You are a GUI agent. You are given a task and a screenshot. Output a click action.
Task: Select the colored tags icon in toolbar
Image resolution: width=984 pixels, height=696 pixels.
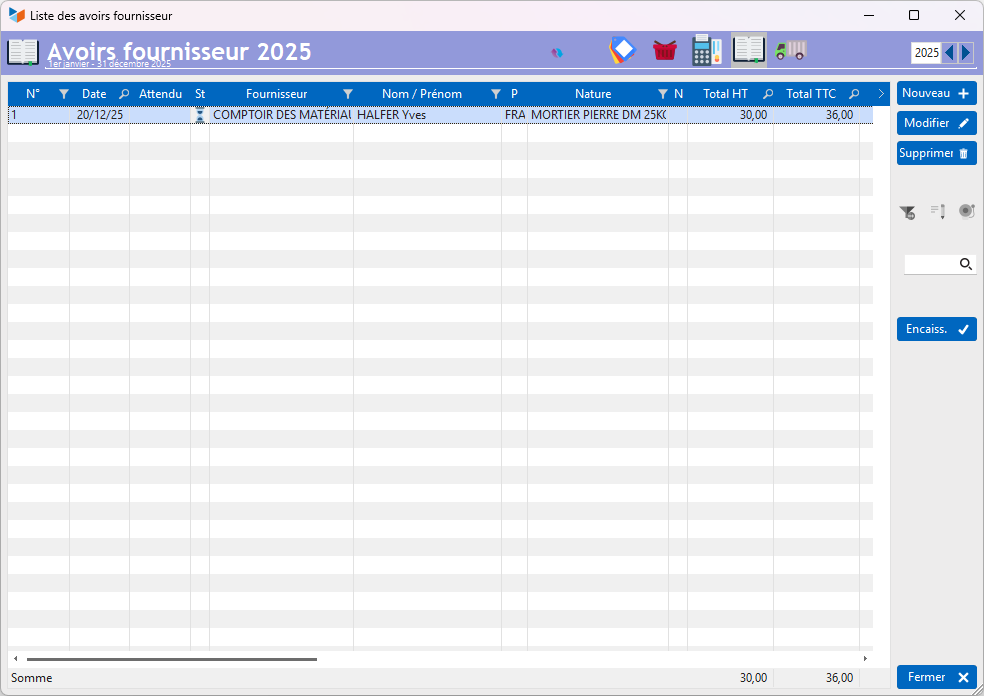tap(622, 50)
